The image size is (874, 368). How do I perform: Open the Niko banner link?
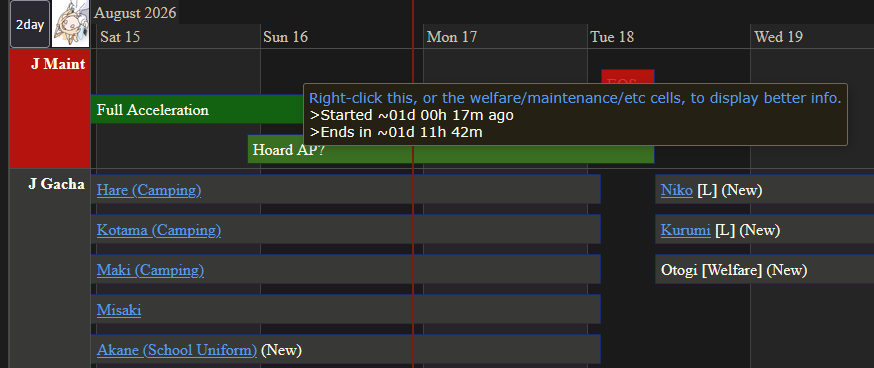pyautogui.click(x=677, y=190)
